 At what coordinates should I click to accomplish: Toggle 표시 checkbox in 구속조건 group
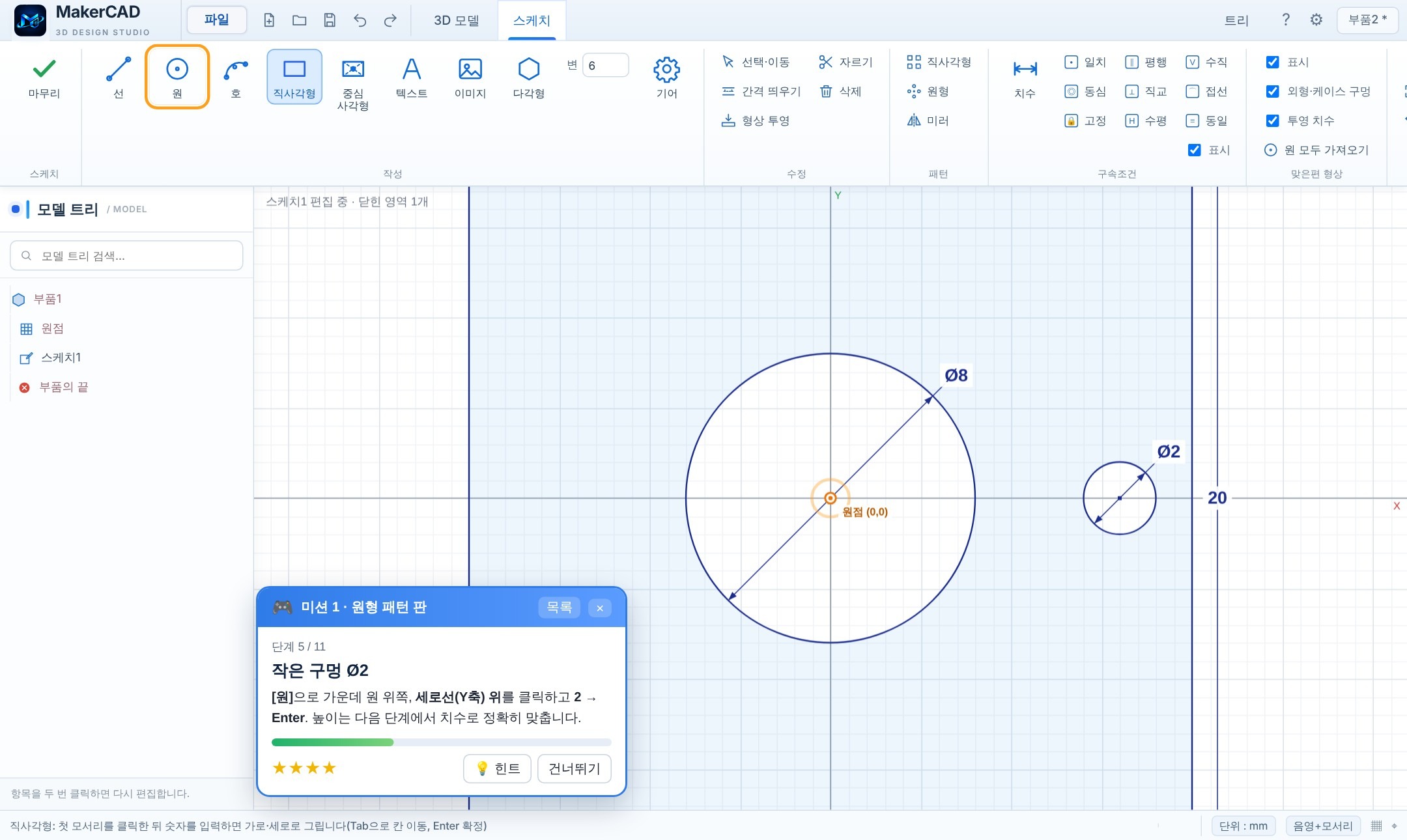tap(1195, 150)
